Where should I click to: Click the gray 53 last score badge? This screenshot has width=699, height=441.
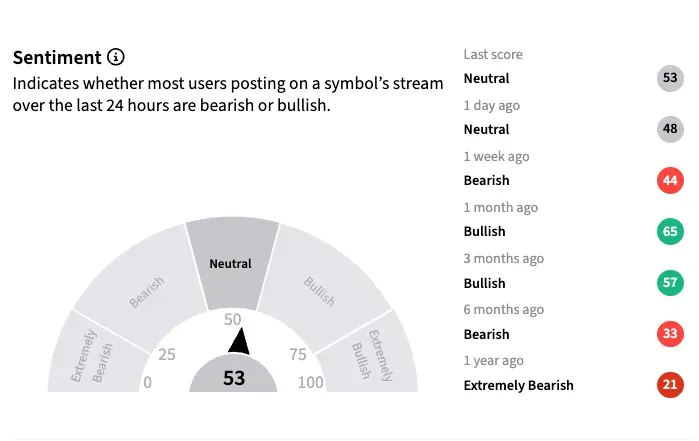[x=670, y=78]
